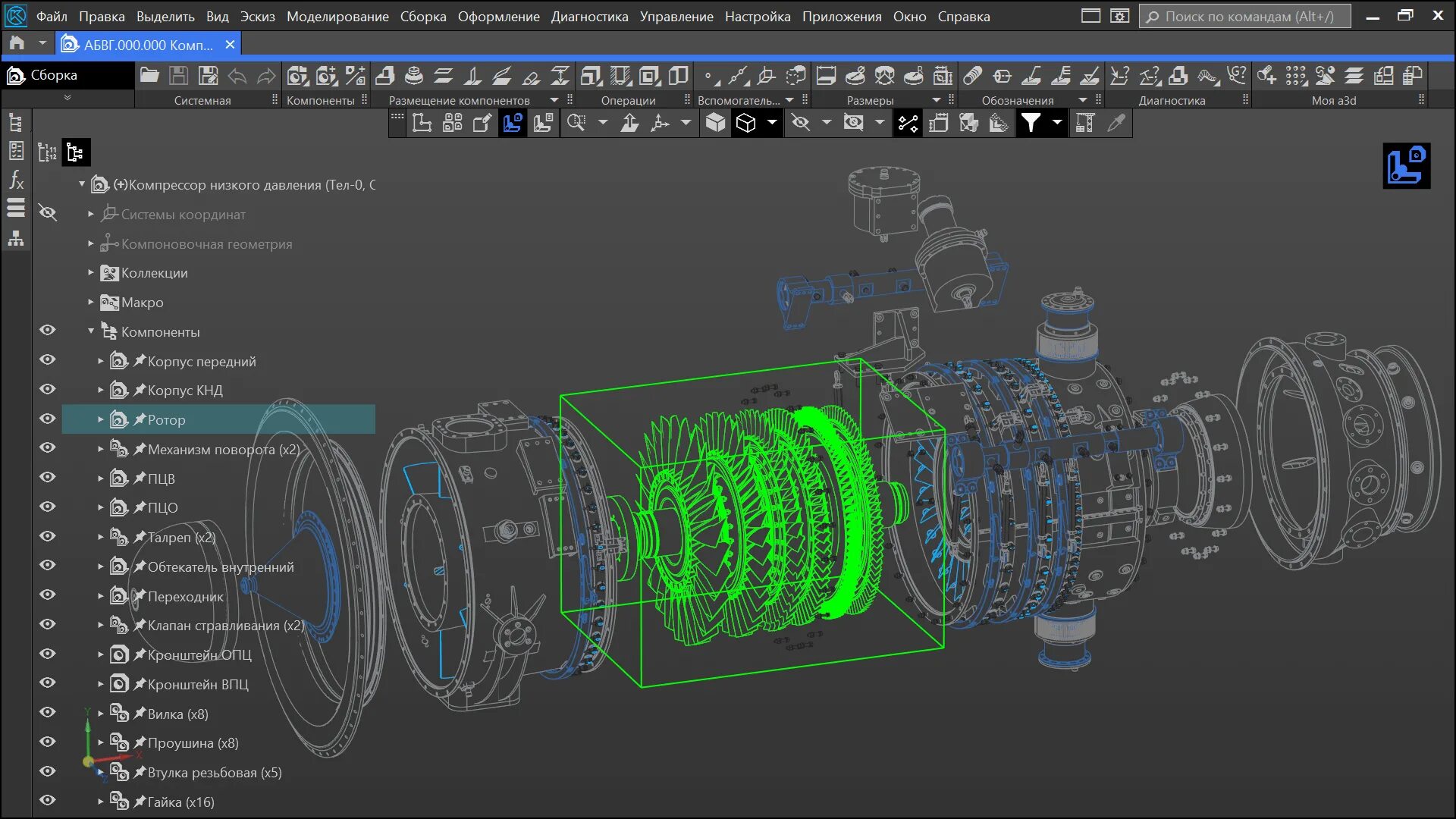Image resolution: width=1456 pixels, height=819 pixels.
Task: Open the Моделирование menu
Action: 337,16
